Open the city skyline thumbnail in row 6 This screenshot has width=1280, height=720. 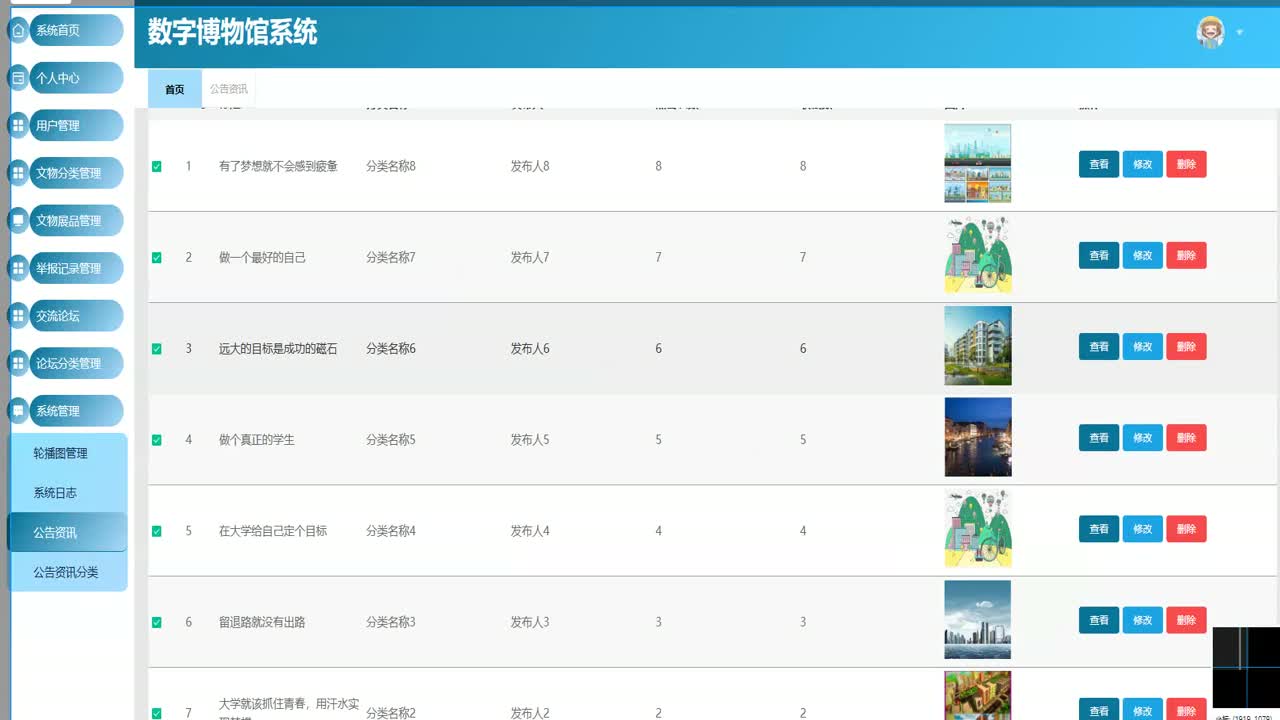(x=978, y=620)
